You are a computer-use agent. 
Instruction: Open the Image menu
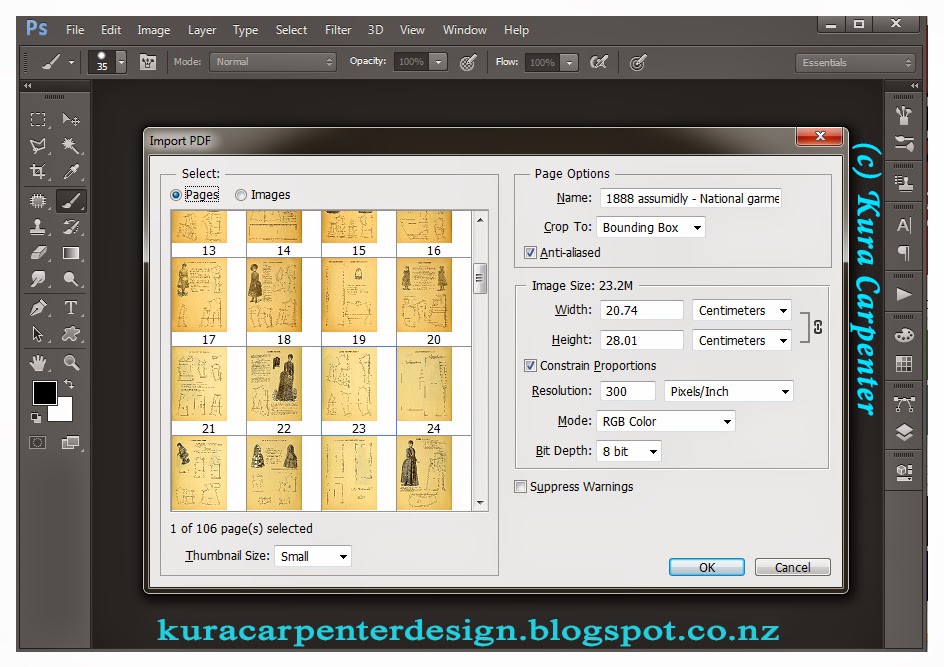tap(154, 29)
